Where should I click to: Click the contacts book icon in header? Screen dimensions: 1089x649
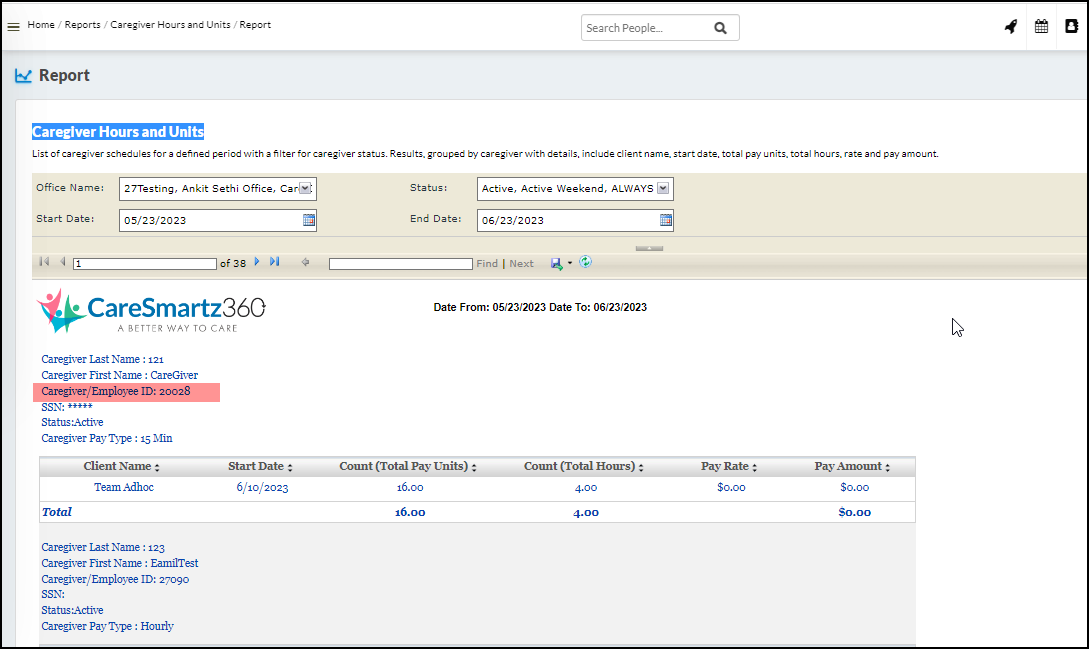(x=1071, y=27)
